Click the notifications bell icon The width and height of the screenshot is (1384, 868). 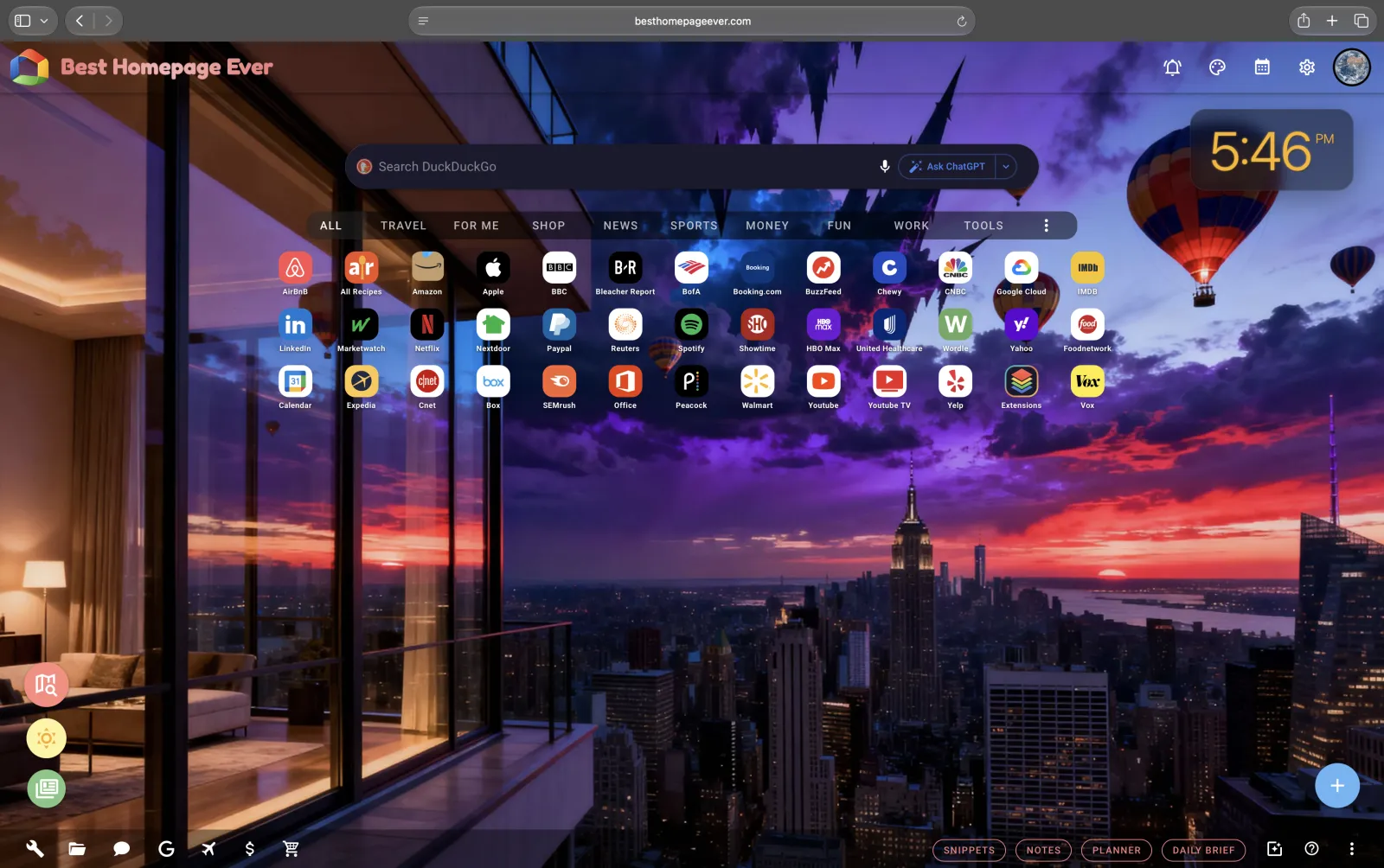click(x=1172, y=67)
